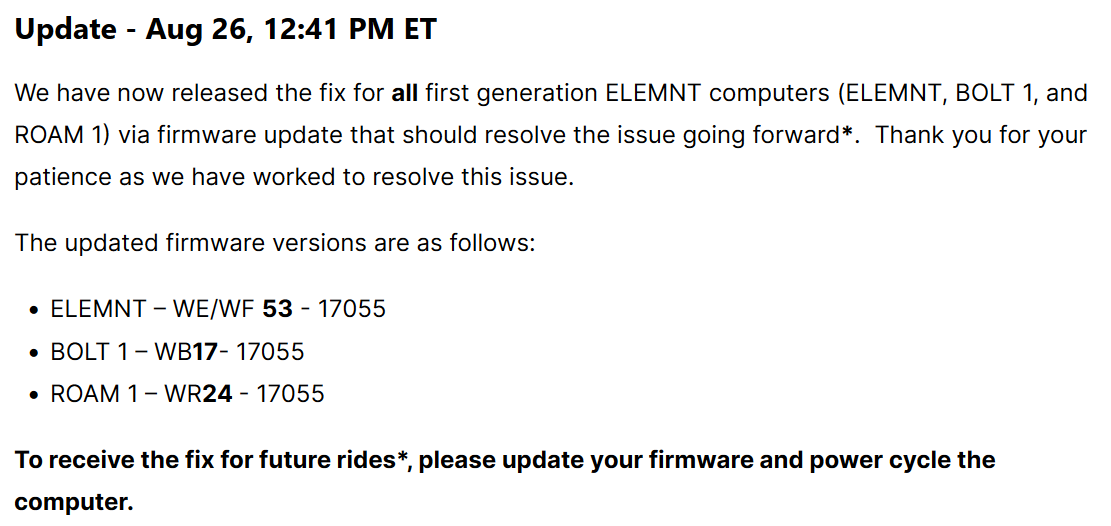Click the bullet point before ROAM 1 entry
Screen dimensions: 1111x526
point(33,395)
